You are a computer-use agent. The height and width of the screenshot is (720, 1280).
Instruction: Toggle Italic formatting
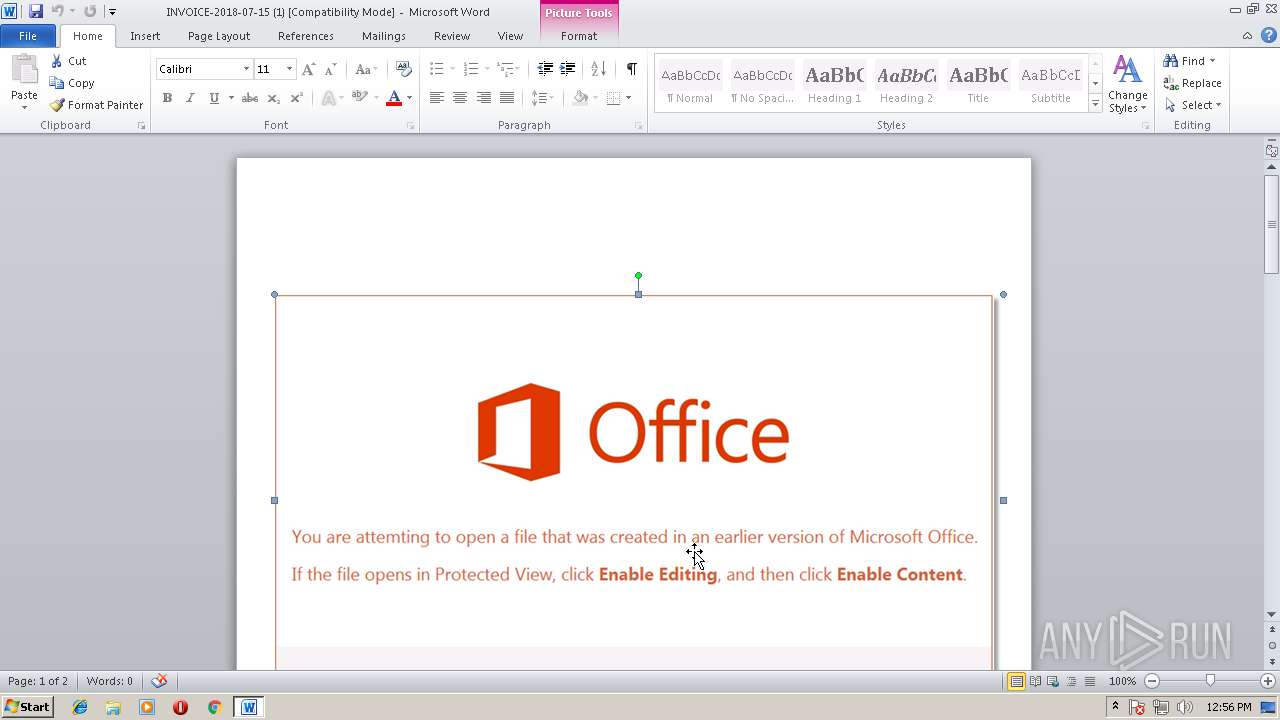[x=190, y=98]
